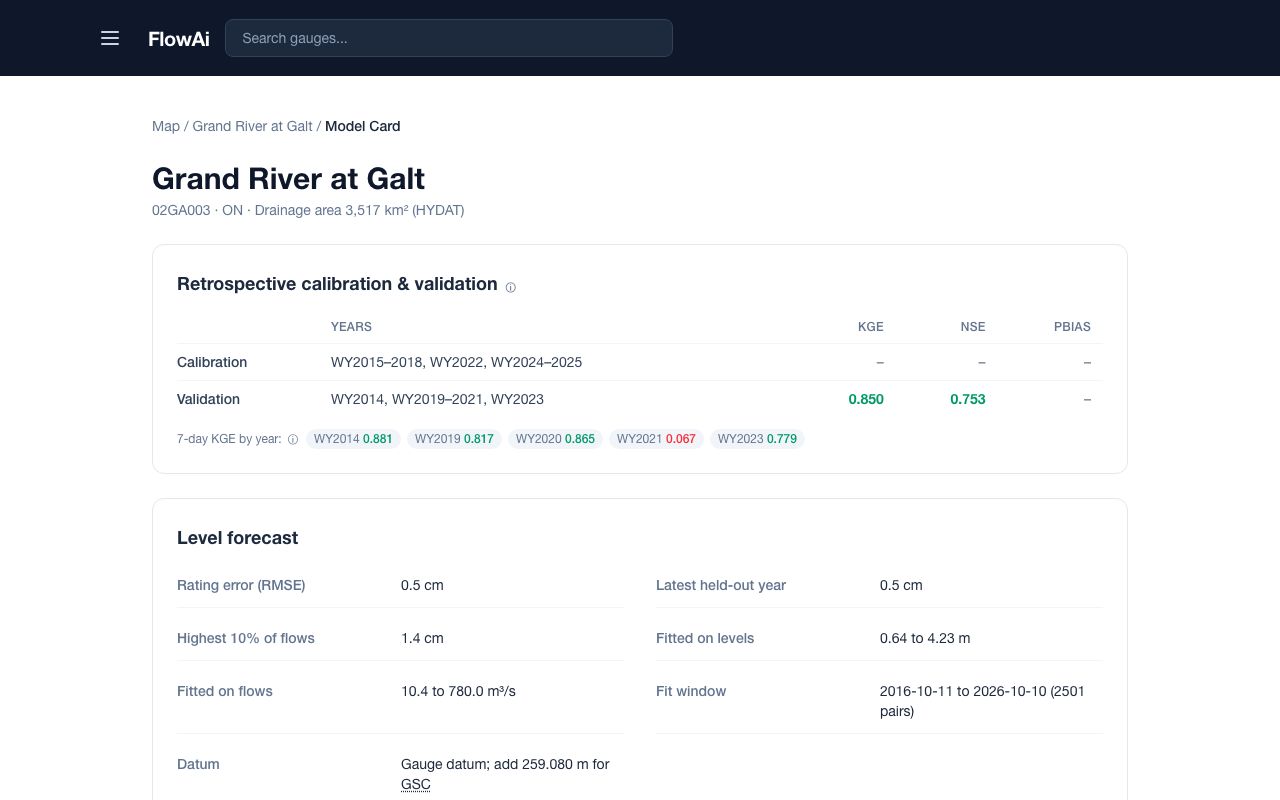Screen dimensions: 1280x800
Task: Click the Rating error (RMSE) label
Action: [241, 585]
